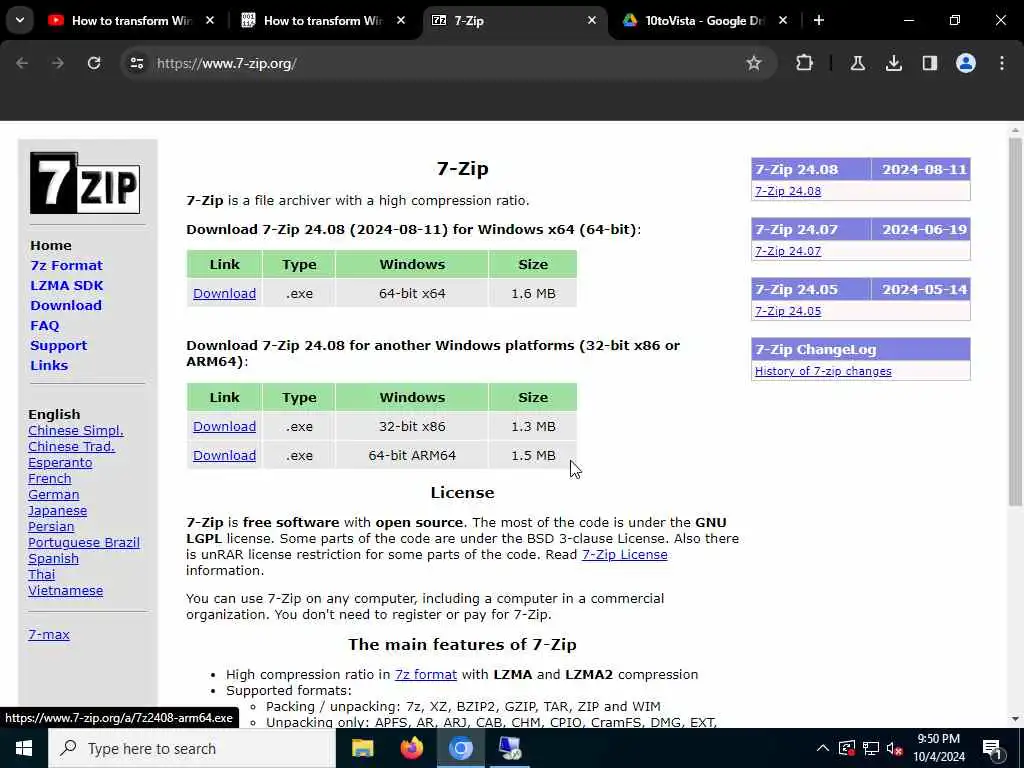This screenshot has height=768, width=1024.
Task: Toggle the browser side panel icon
Action: coord(930,63)
